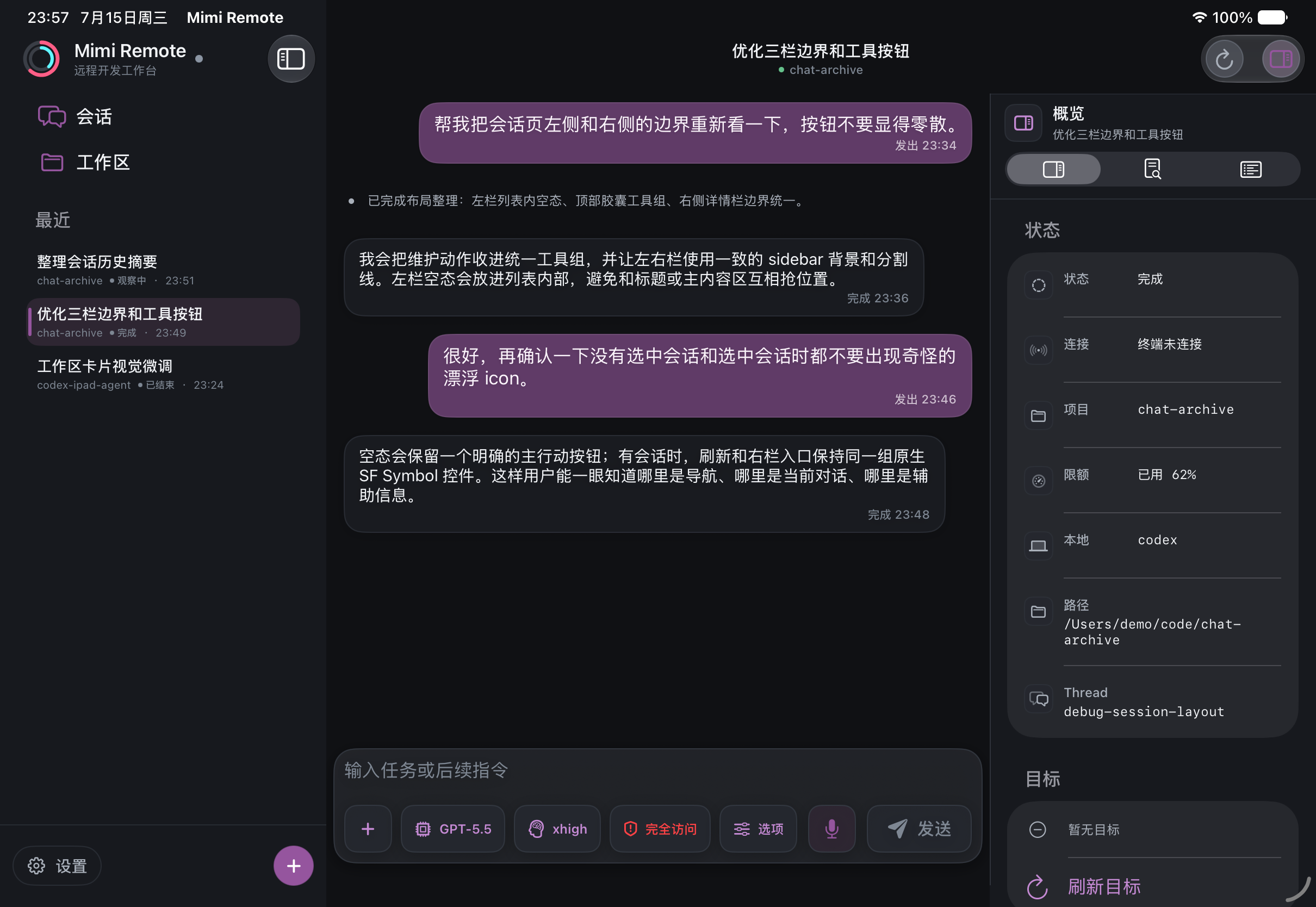Viewport: 1316px width, 907px height.
Task: Click the shield icon inside 完全访问 button
Action: click(630, 829)
